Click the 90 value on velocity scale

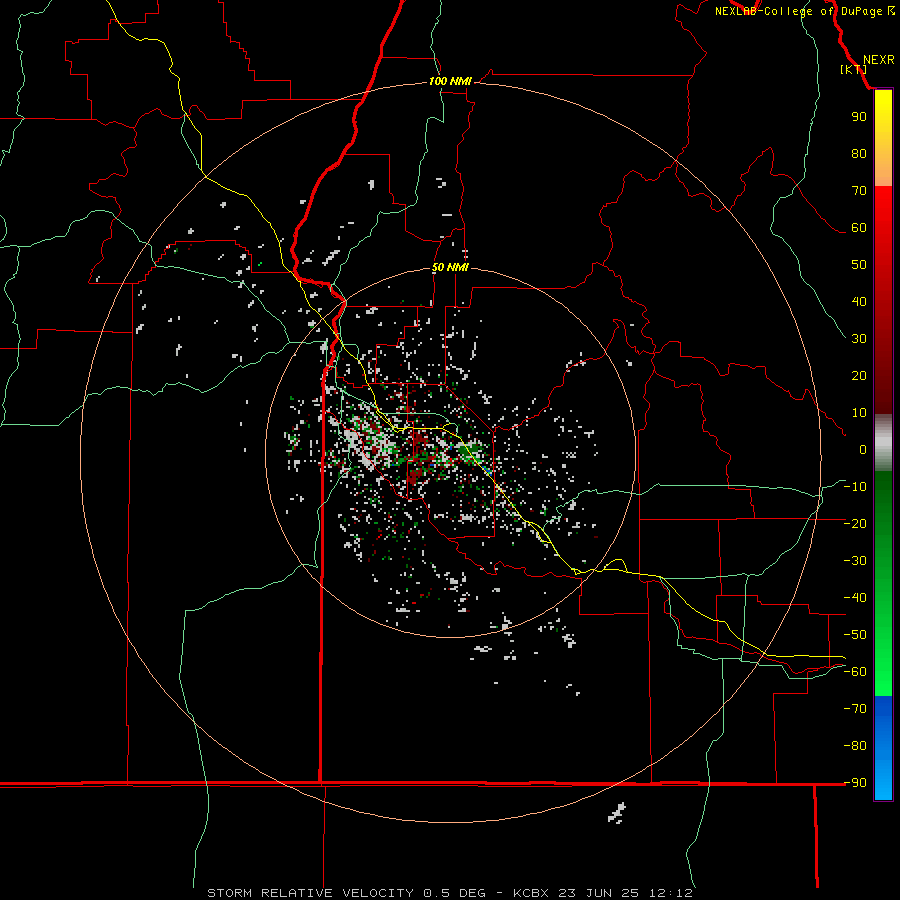pos(859,117)
